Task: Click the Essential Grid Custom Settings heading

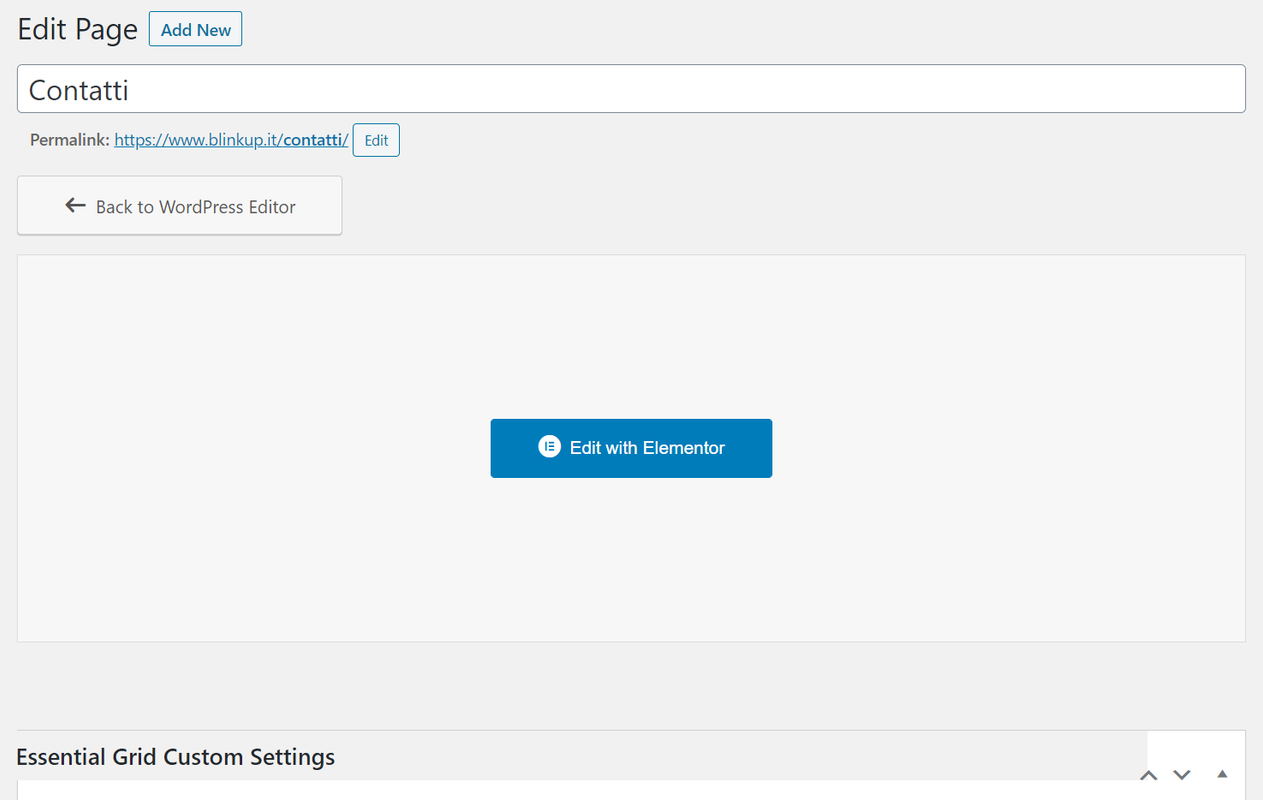Action: [176, 757]
